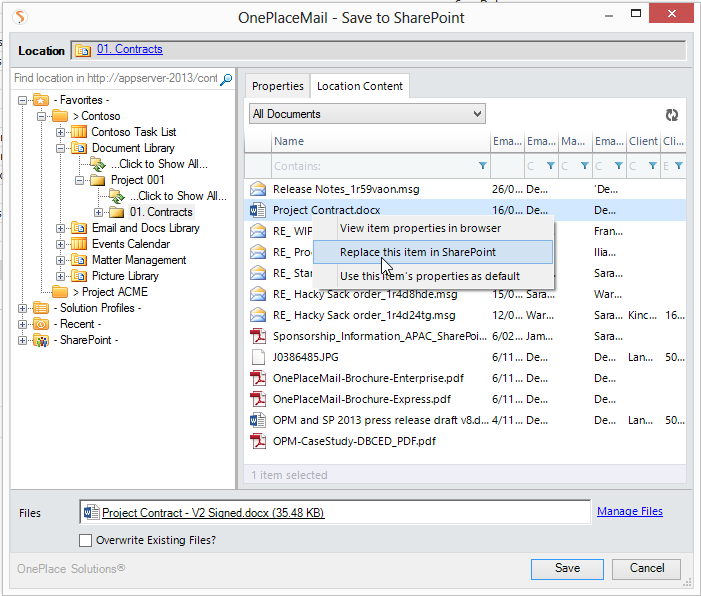Expand the Solution Profiles tree node

pos(23,308)
